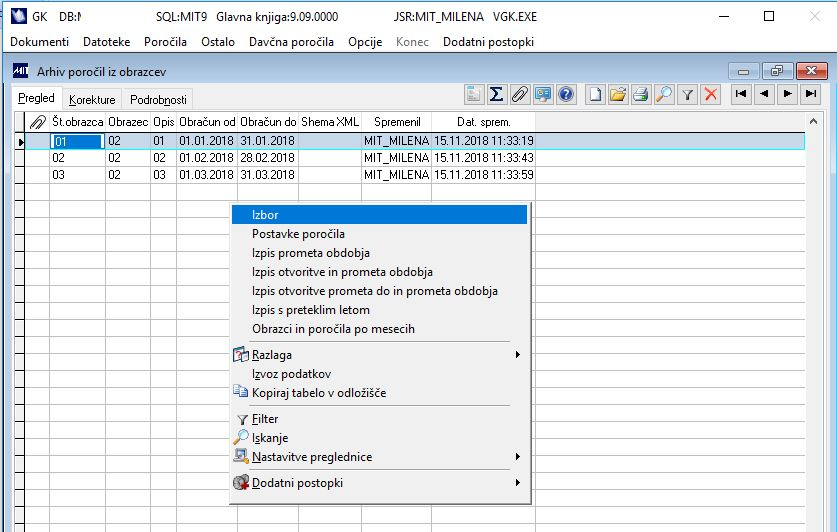
Task: Switch to the Korekture tab
Action: point(92,100)
